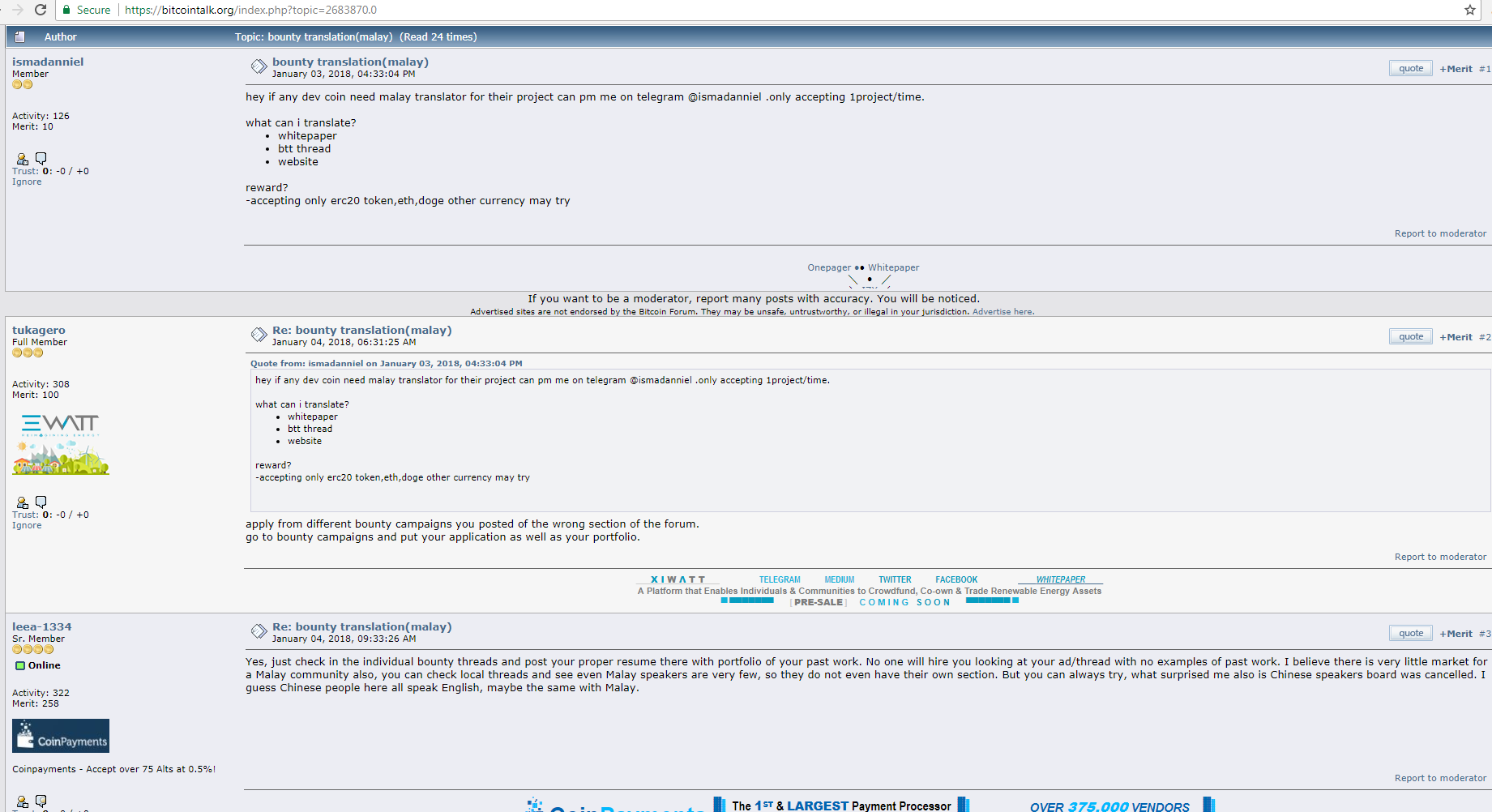Report post #2 to moderator
1492x812 pixels.
click(1440, 557)
